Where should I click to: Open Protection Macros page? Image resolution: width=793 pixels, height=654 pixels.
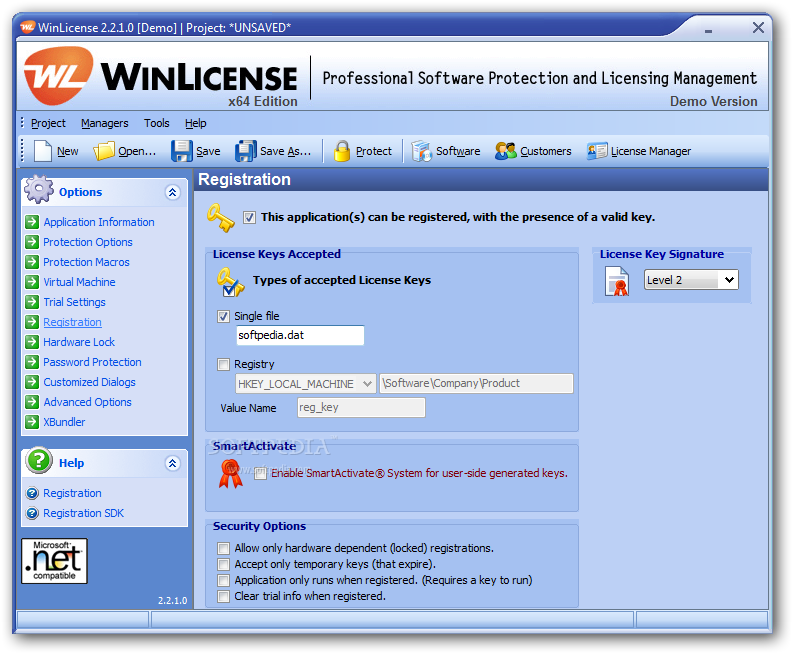(x=86, y=262)
